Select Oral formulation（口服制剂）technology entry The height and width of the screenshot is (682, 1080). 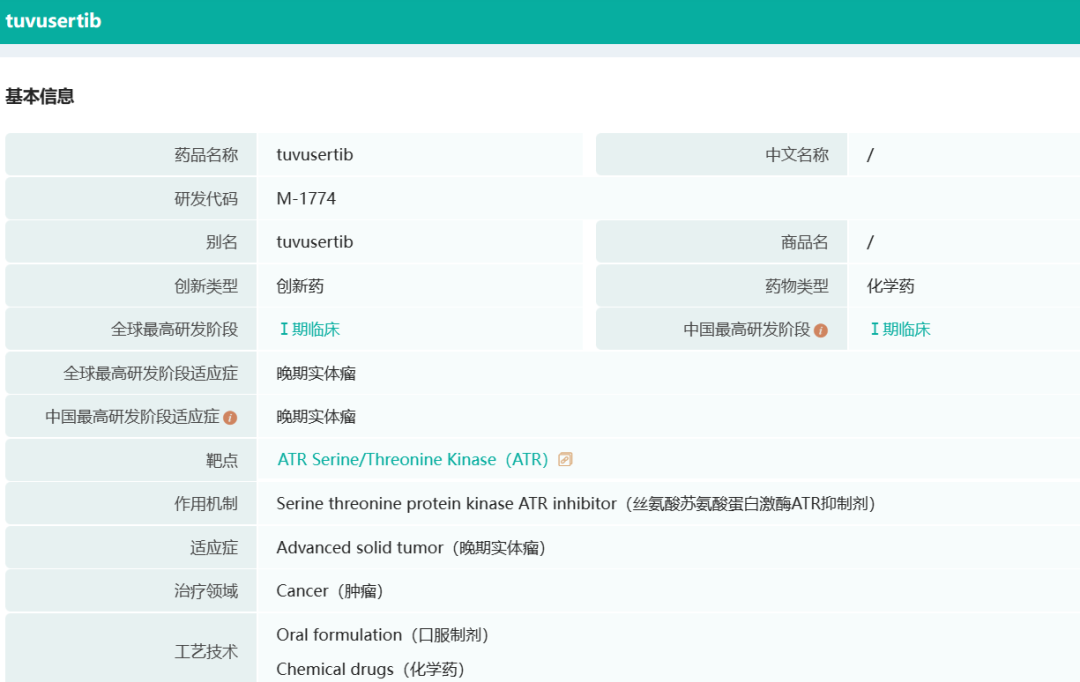point(382,635)
